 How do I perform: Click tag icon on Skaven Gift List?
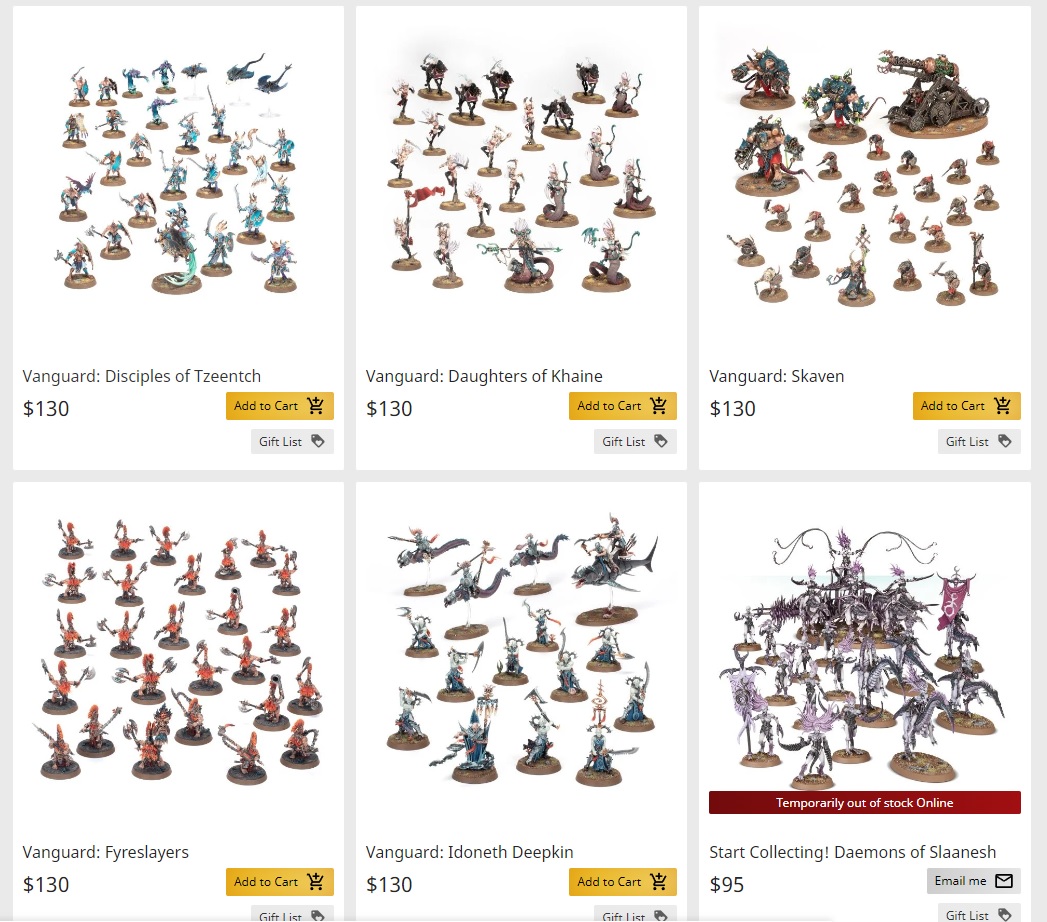click(1005, 441)
